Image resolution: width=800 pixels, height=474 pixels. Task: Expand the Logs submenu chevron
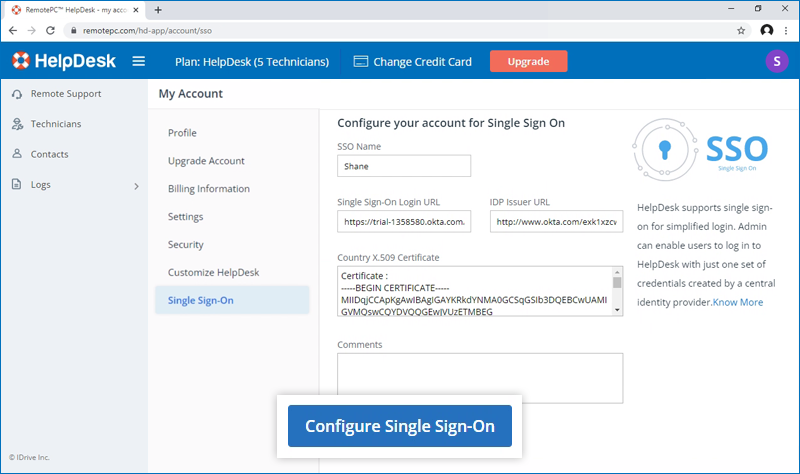coord(136,185)
